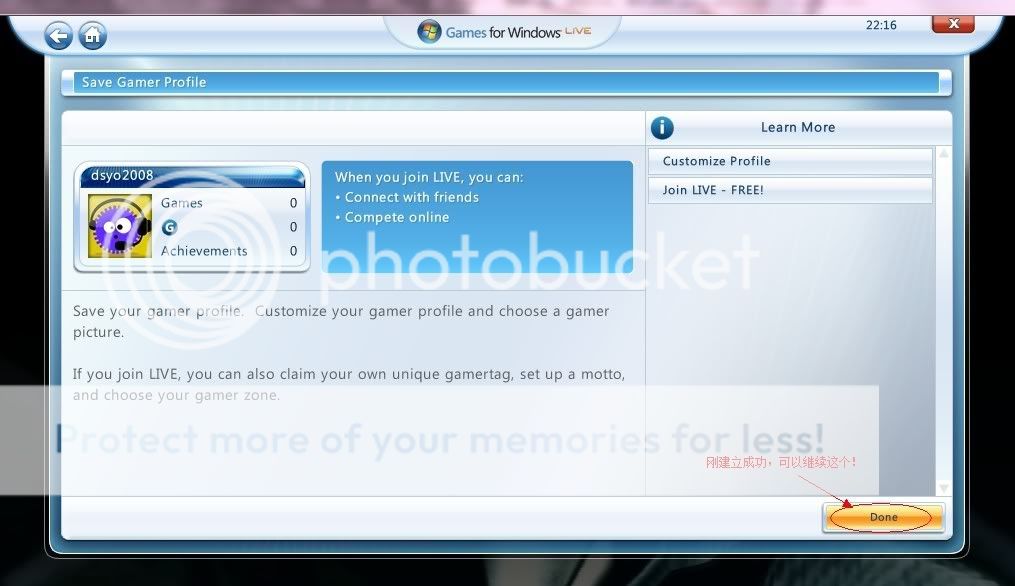Click the blue info icon beside Learn More
This screenshot has height=586, width=1015.
(x=662, y=128)
